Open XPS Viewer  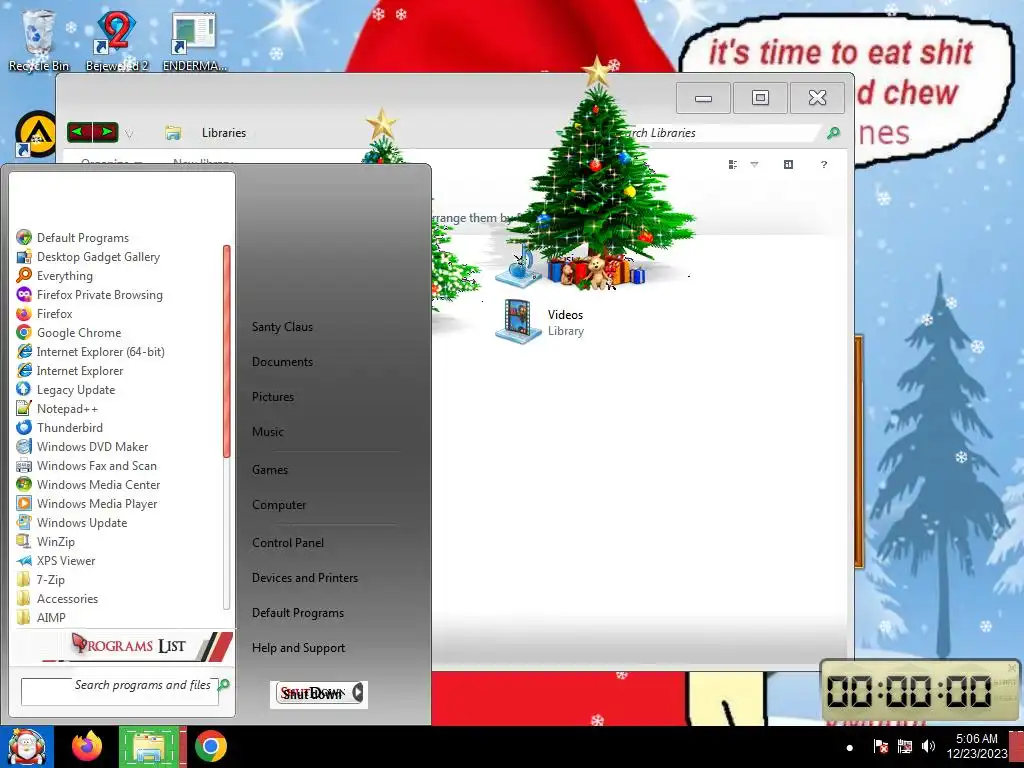click(x=56, y=560)
